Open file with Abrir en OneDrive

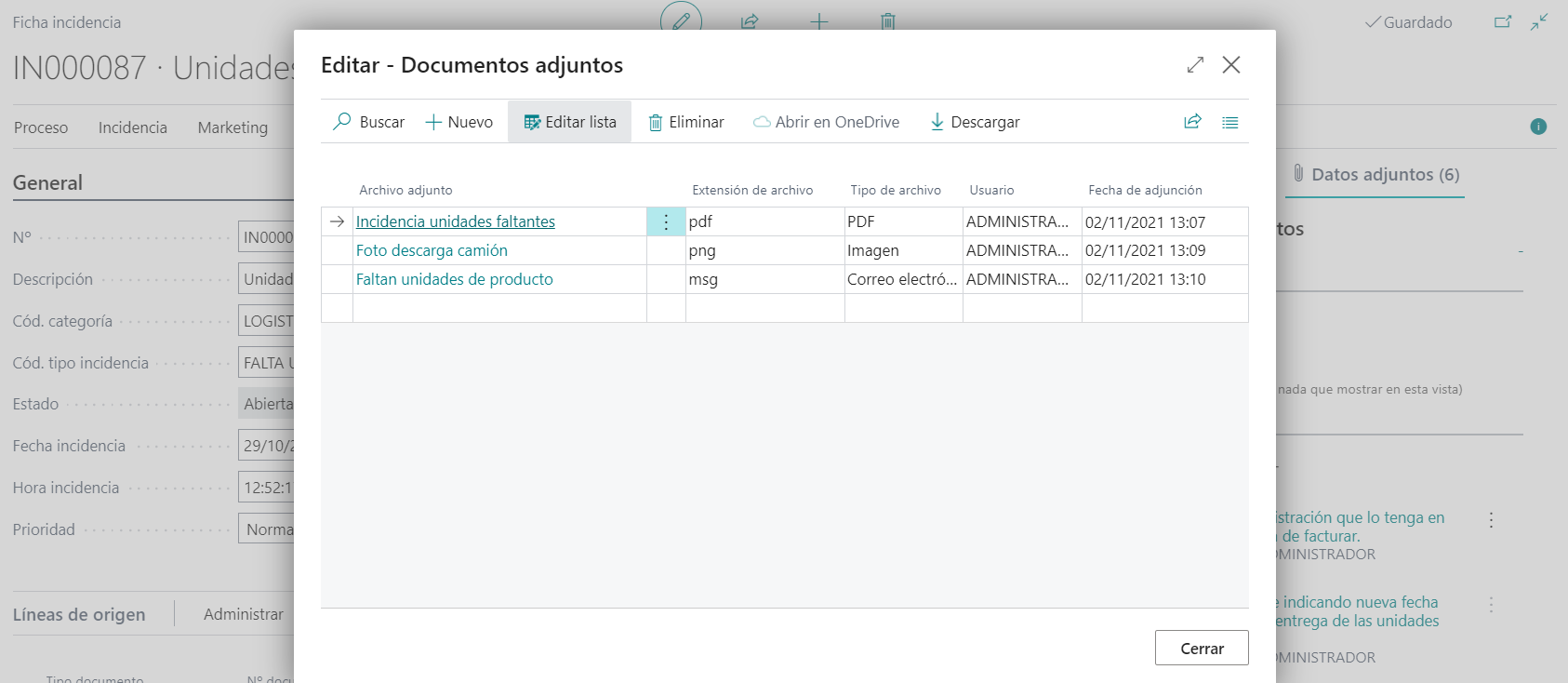pyautogui.click(x=826, y=122)
